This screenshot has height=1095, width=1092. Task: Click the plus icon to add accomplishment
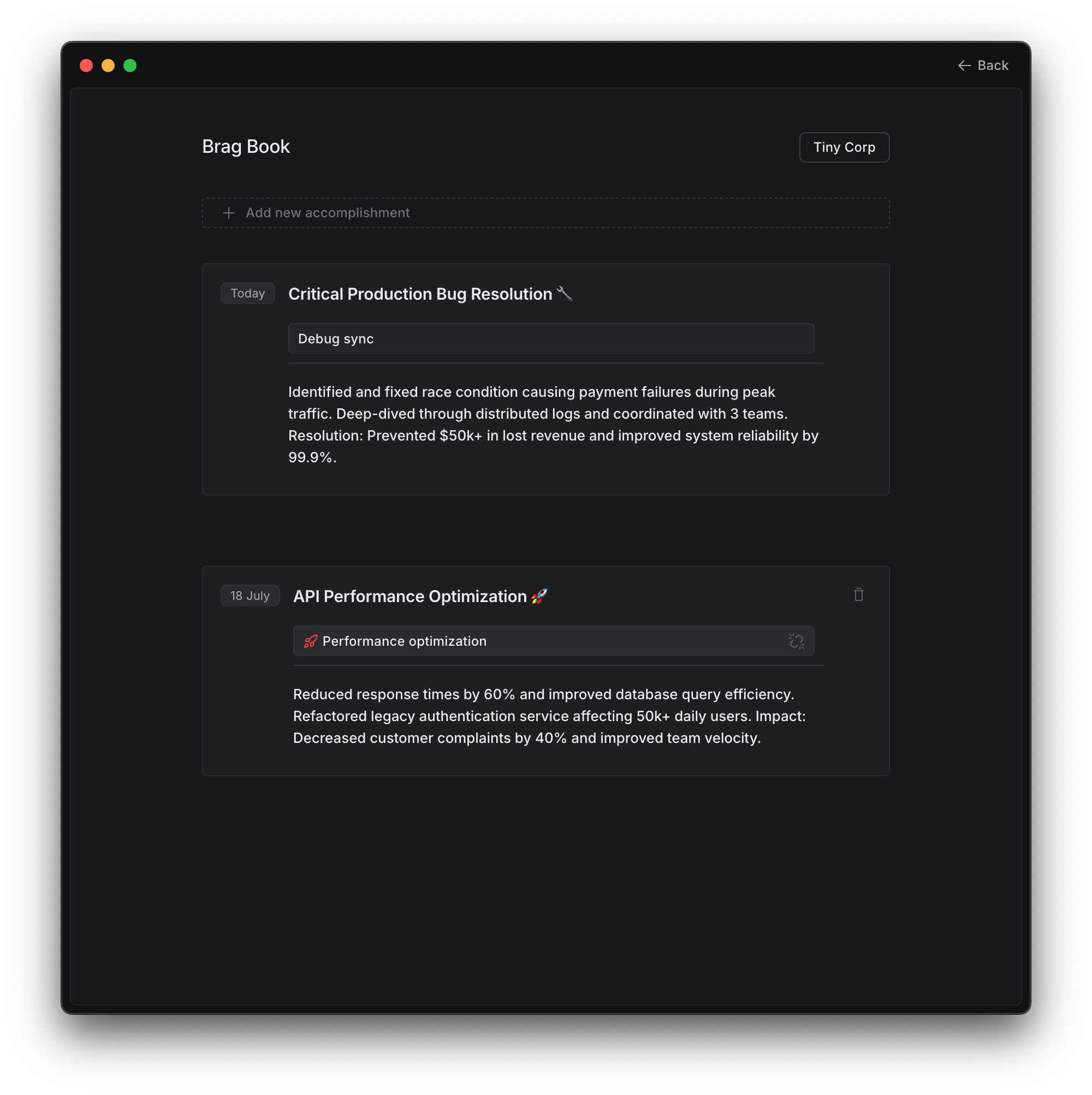(x=228, y=213)
